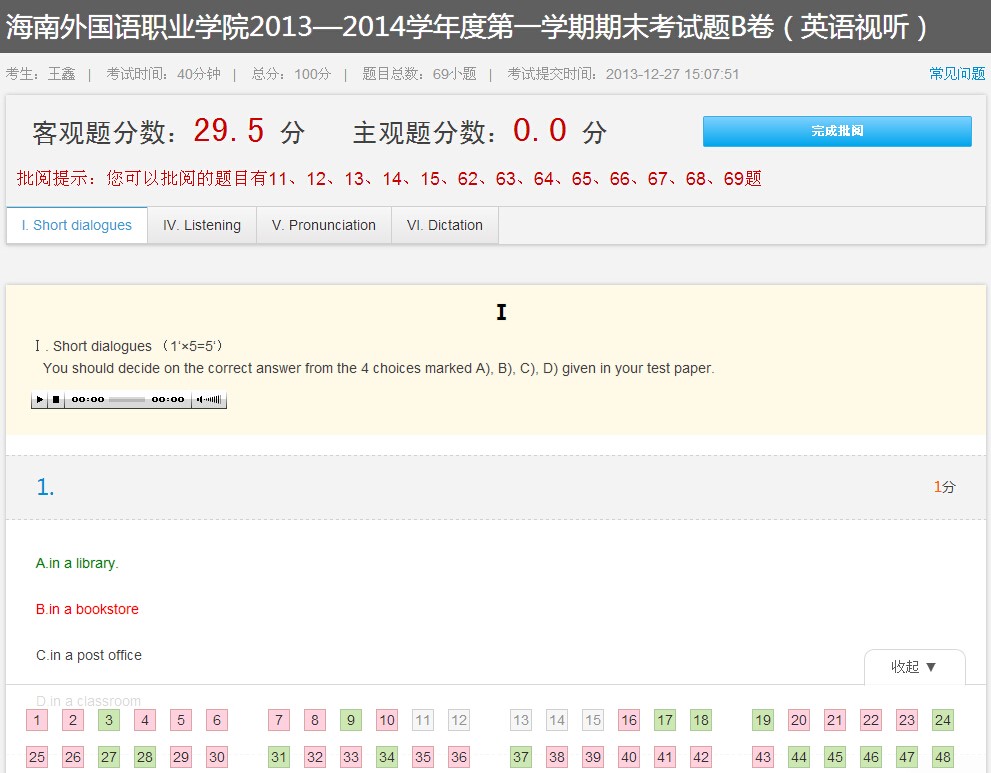Stop the audio player
The image size is (991, 773).
[56, 399]
